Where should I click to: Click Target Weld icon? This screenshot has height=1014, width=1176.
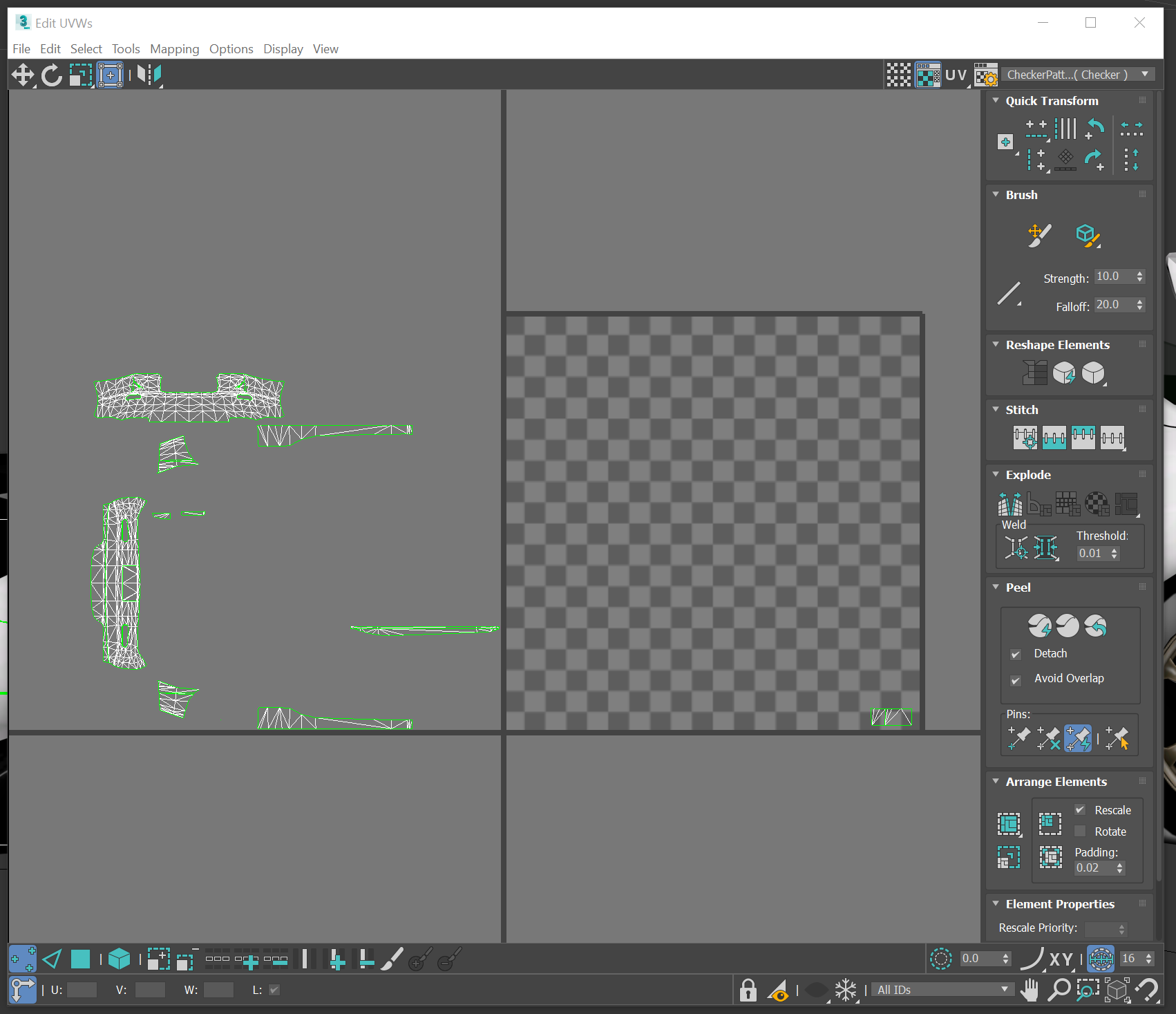click(x=1016, y=548)
